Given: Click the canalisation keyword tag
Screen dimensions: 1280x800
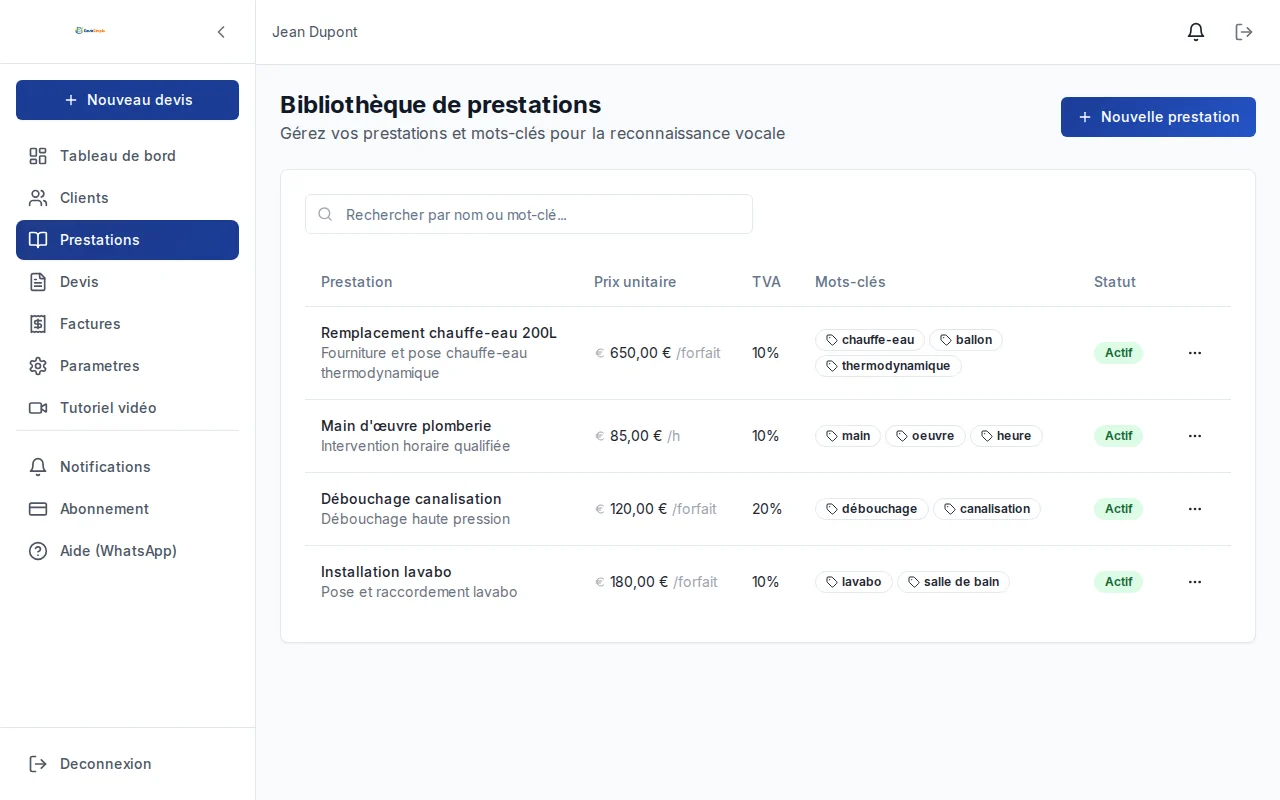Looking at the screenshot, I should pyautogui.click(x=987, y=509).
